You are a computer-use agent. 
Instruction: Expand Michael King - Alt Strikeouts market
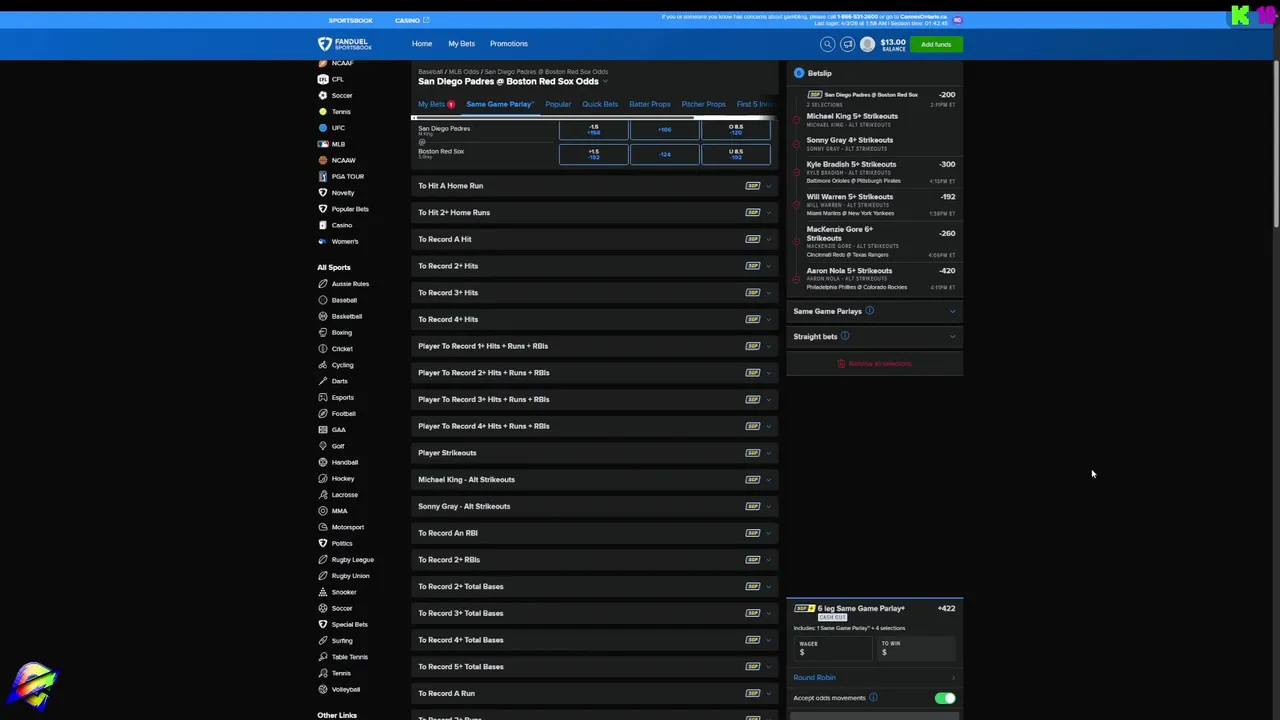(x=594, y=480)
